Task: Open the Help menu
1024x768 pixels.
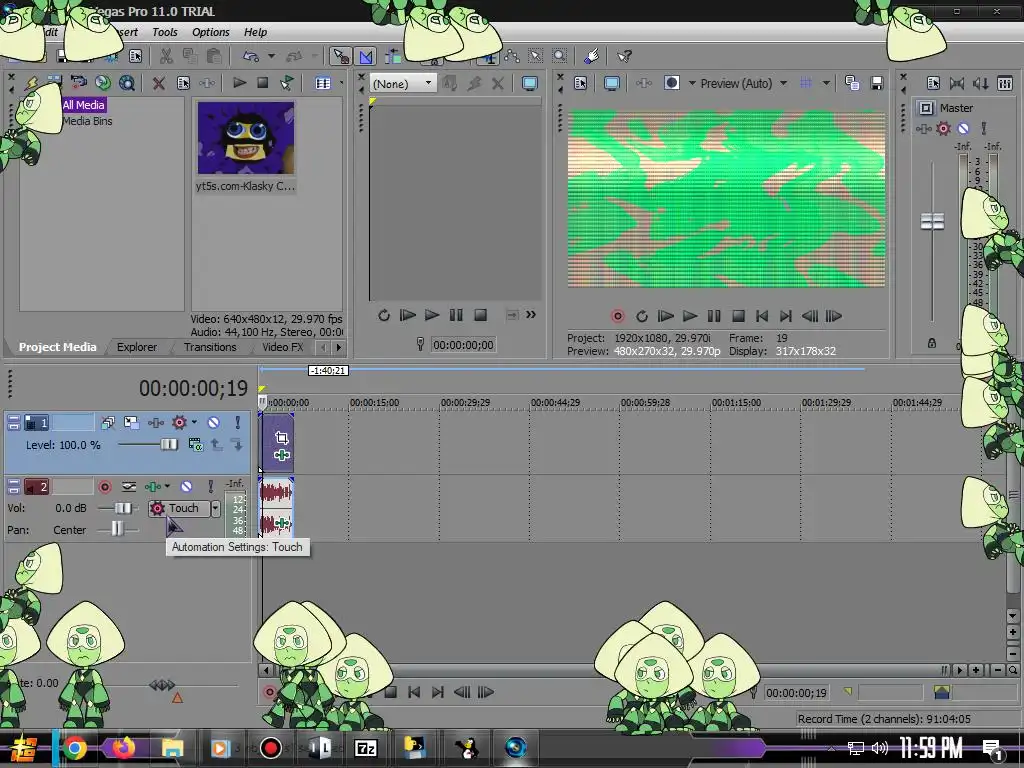Action: [255, 32]
